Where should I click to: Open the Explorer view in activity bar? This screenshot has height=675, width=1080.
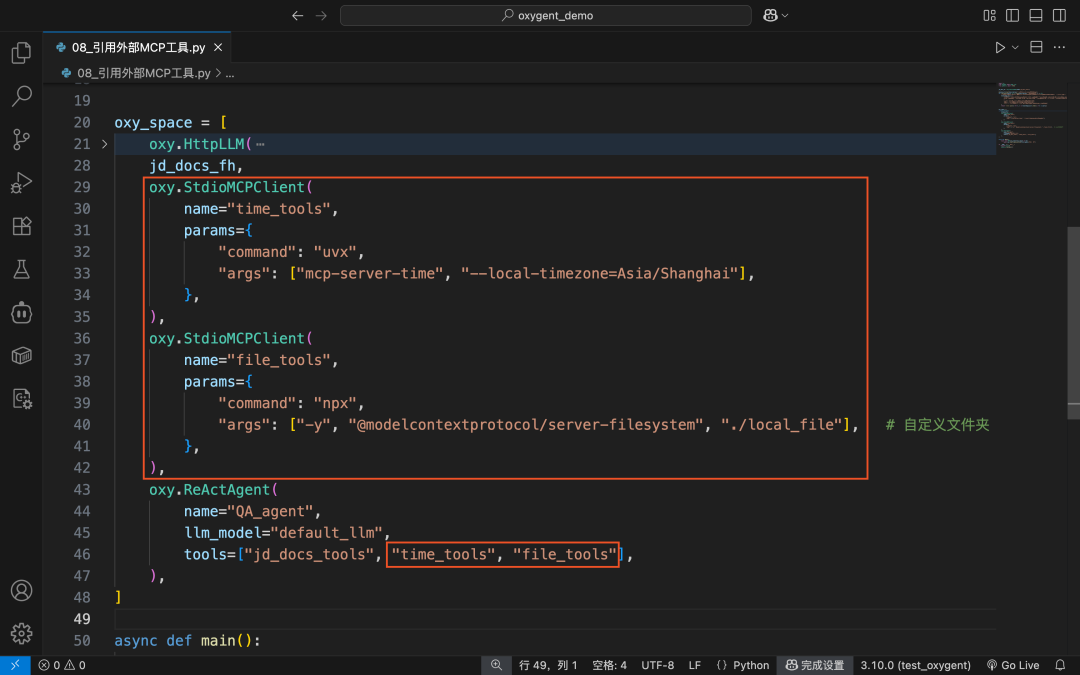click(x=21, y=53)
